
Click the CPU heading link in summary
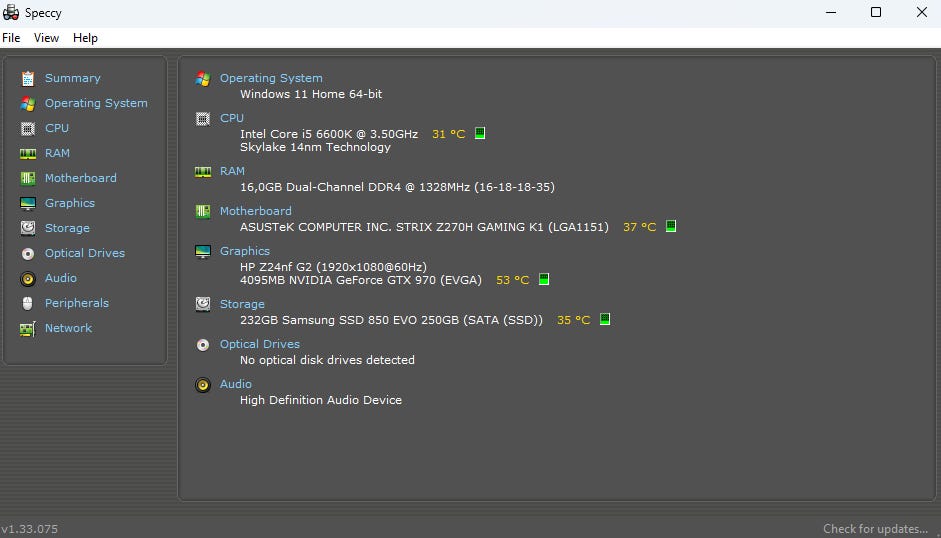[x=232, y=118]
